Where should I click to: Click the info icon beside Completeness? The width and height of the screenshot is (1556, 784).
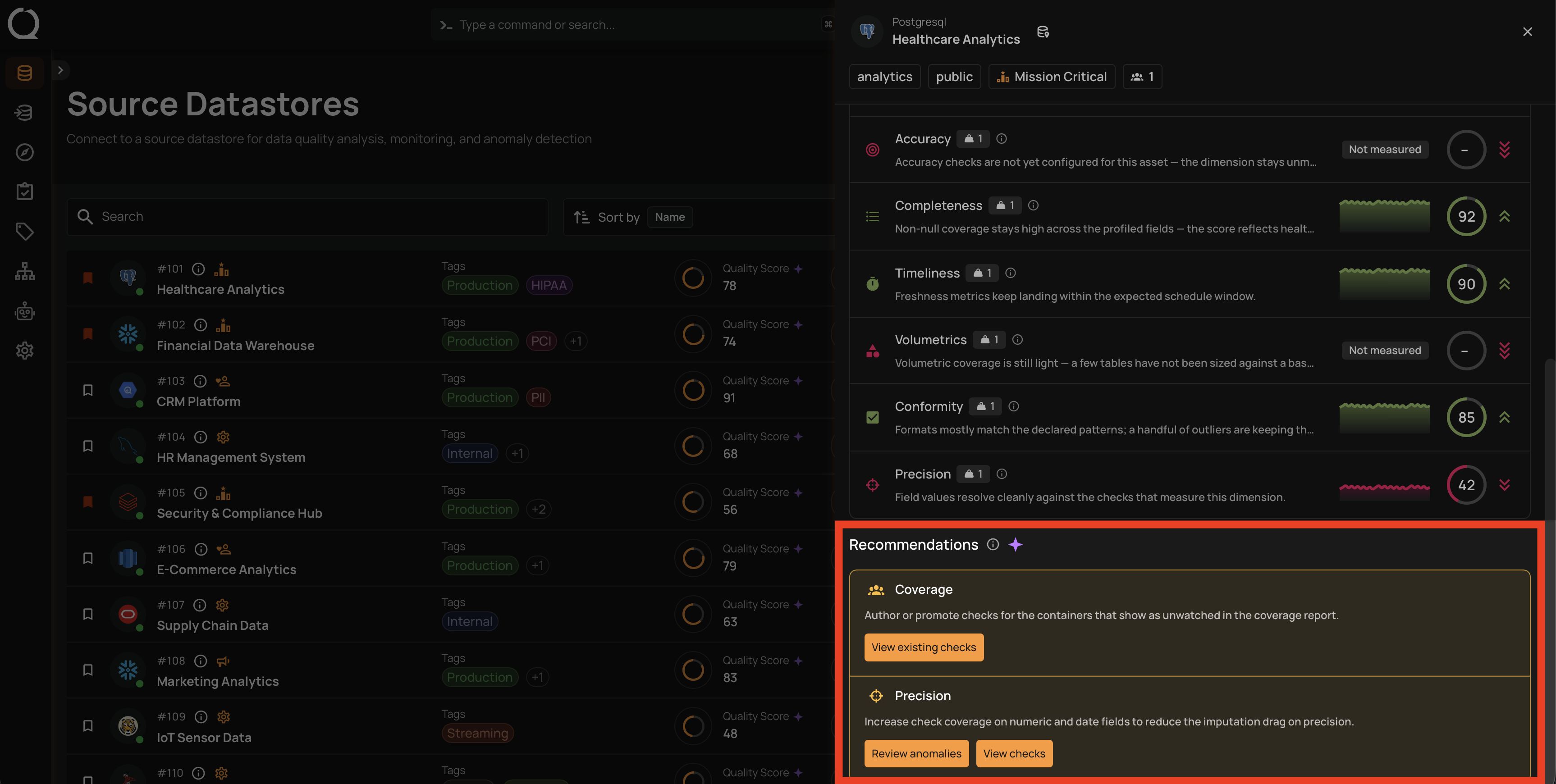tap(1033, 205)
